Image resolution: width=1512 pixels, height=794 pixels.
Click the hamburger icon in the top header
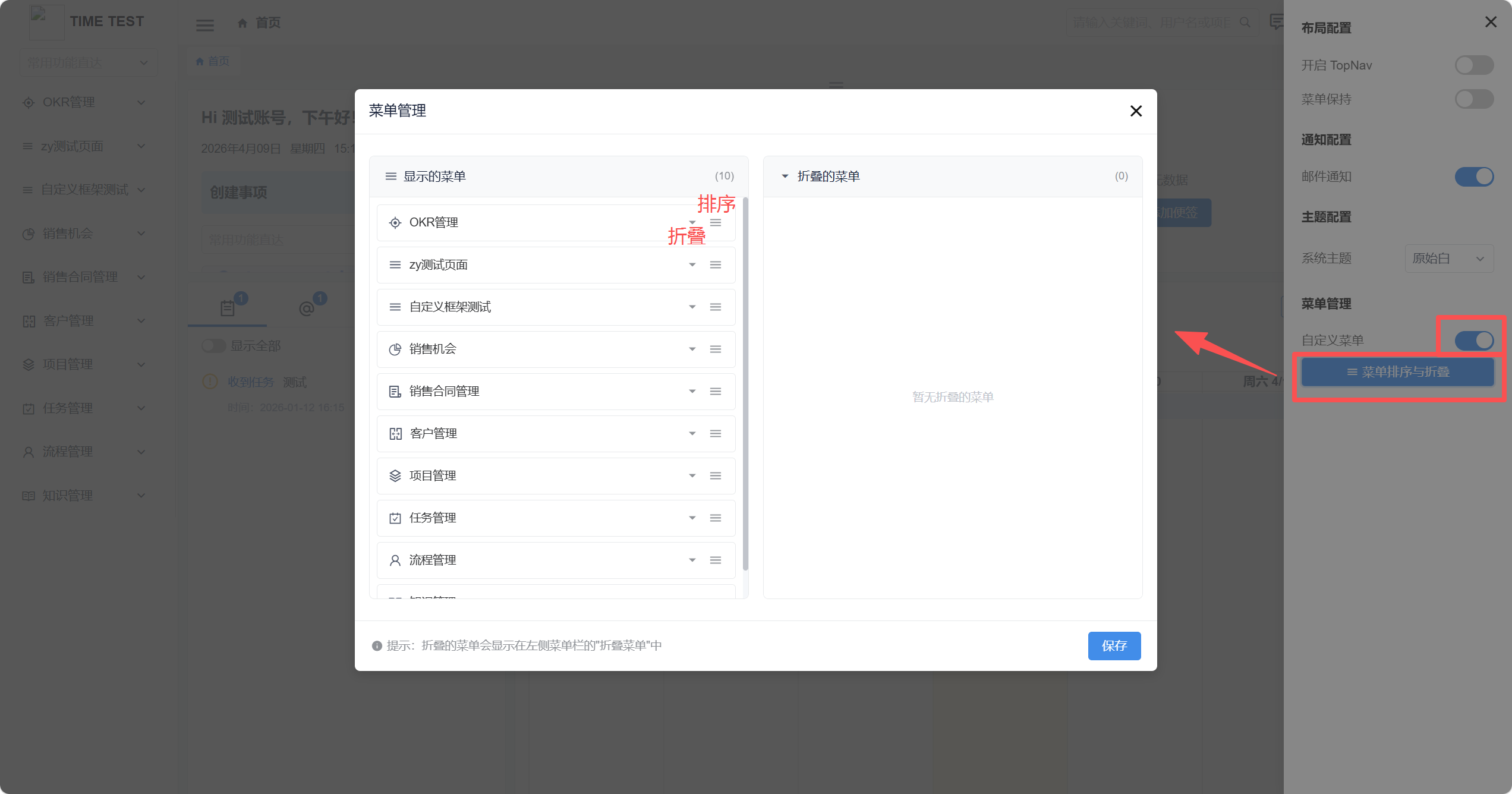click(x=205, y=25)
